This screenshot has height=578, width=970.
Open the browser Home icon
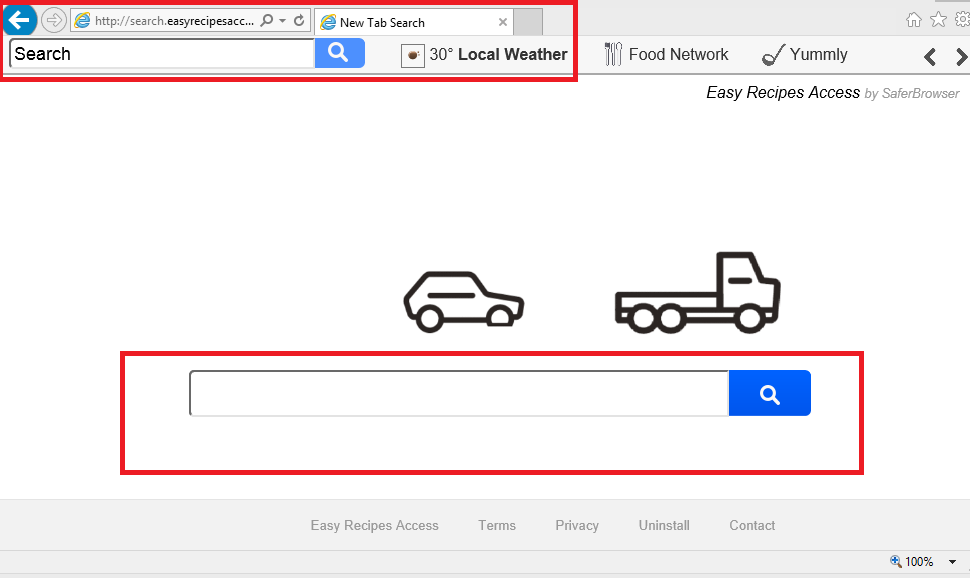pos(913,20)
